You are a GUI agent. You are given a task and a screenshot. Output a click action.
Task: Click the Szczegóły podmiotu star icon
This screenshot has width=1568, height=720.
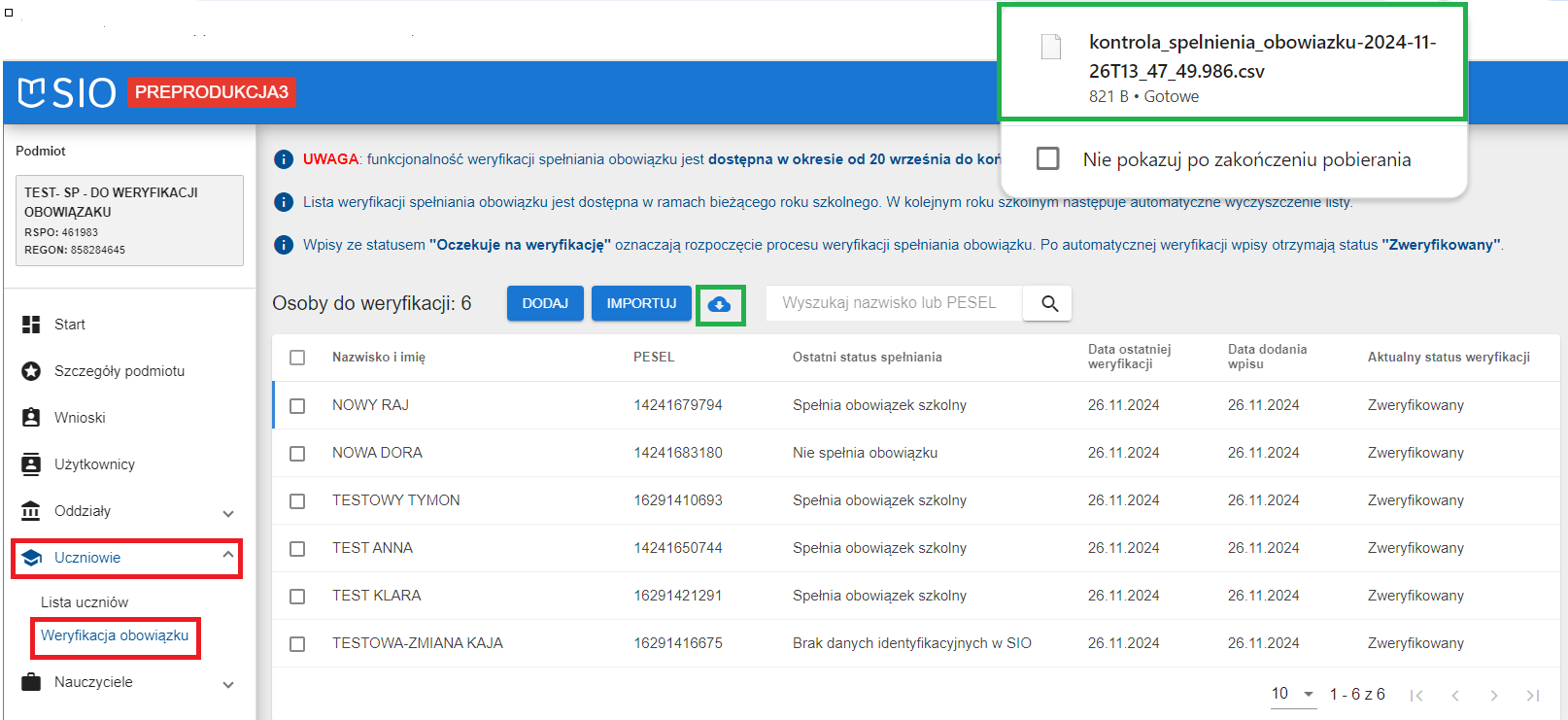click(31, 371)
